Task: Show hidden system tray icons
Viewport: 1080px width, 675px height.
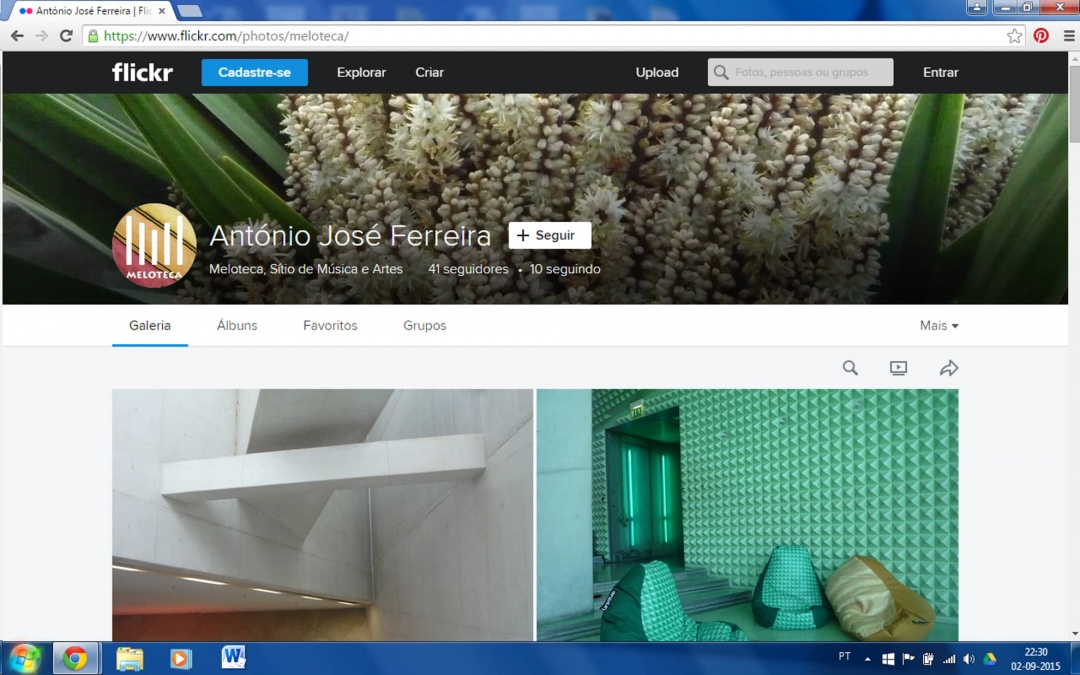Action: (x=867, y=659)
